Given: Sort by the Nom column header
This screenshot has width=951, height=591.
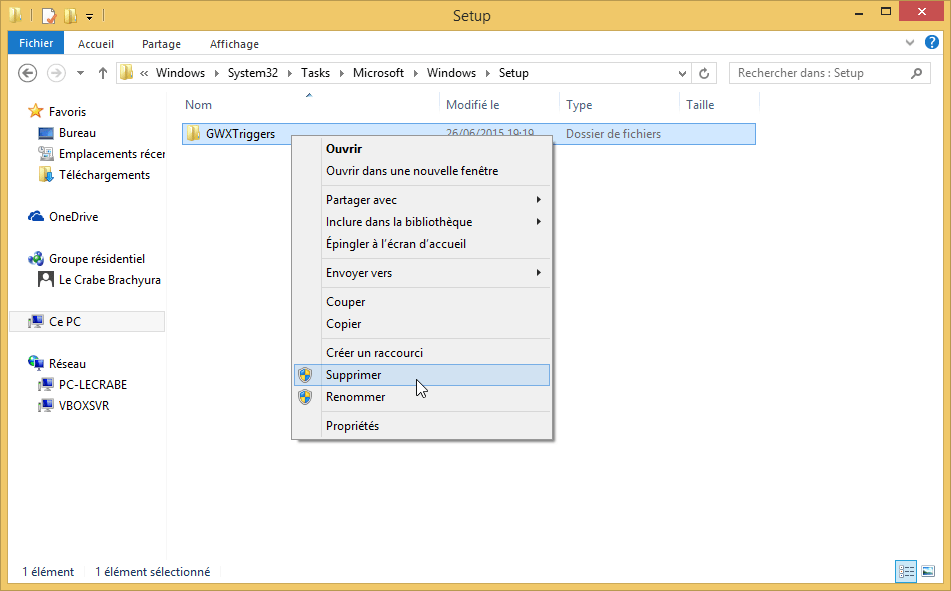Looking at the screenshot, I should [x=198, y=104].
